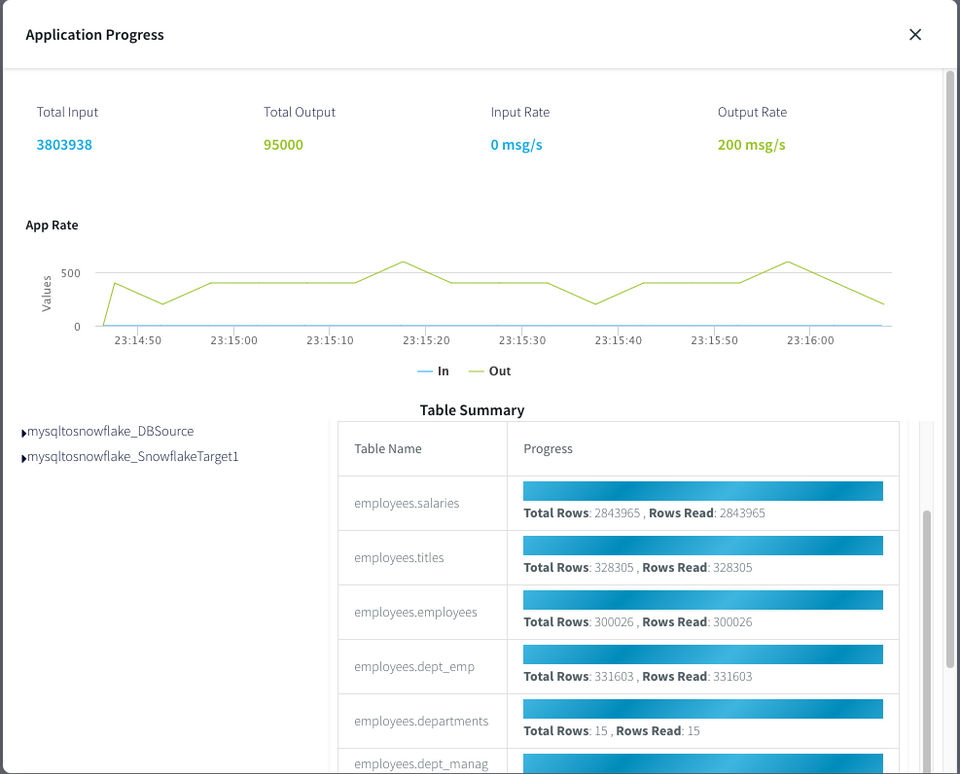Click the employees.titles progress bar
Image resolution: width=960 pixels, height=774 pixels.
pos(703,545)
